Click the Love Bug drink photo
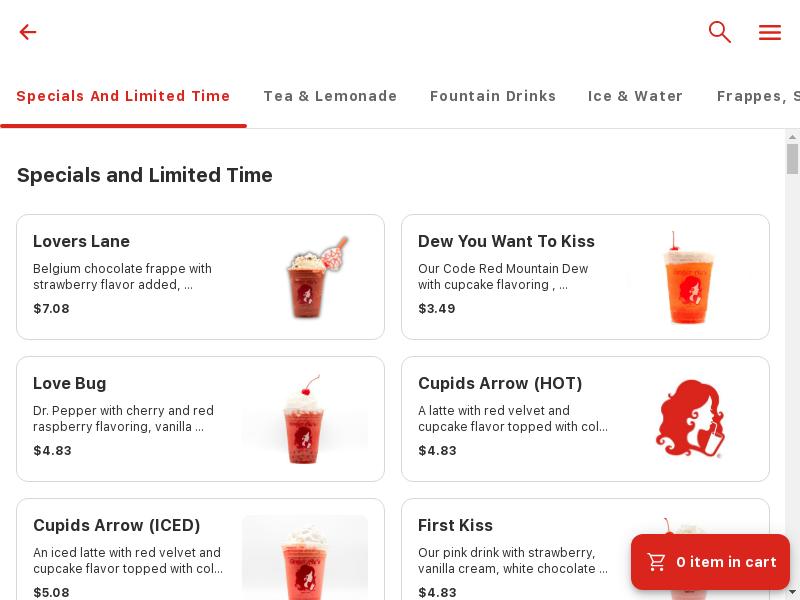This screenshot has width=800, height=600. [305, 418]
